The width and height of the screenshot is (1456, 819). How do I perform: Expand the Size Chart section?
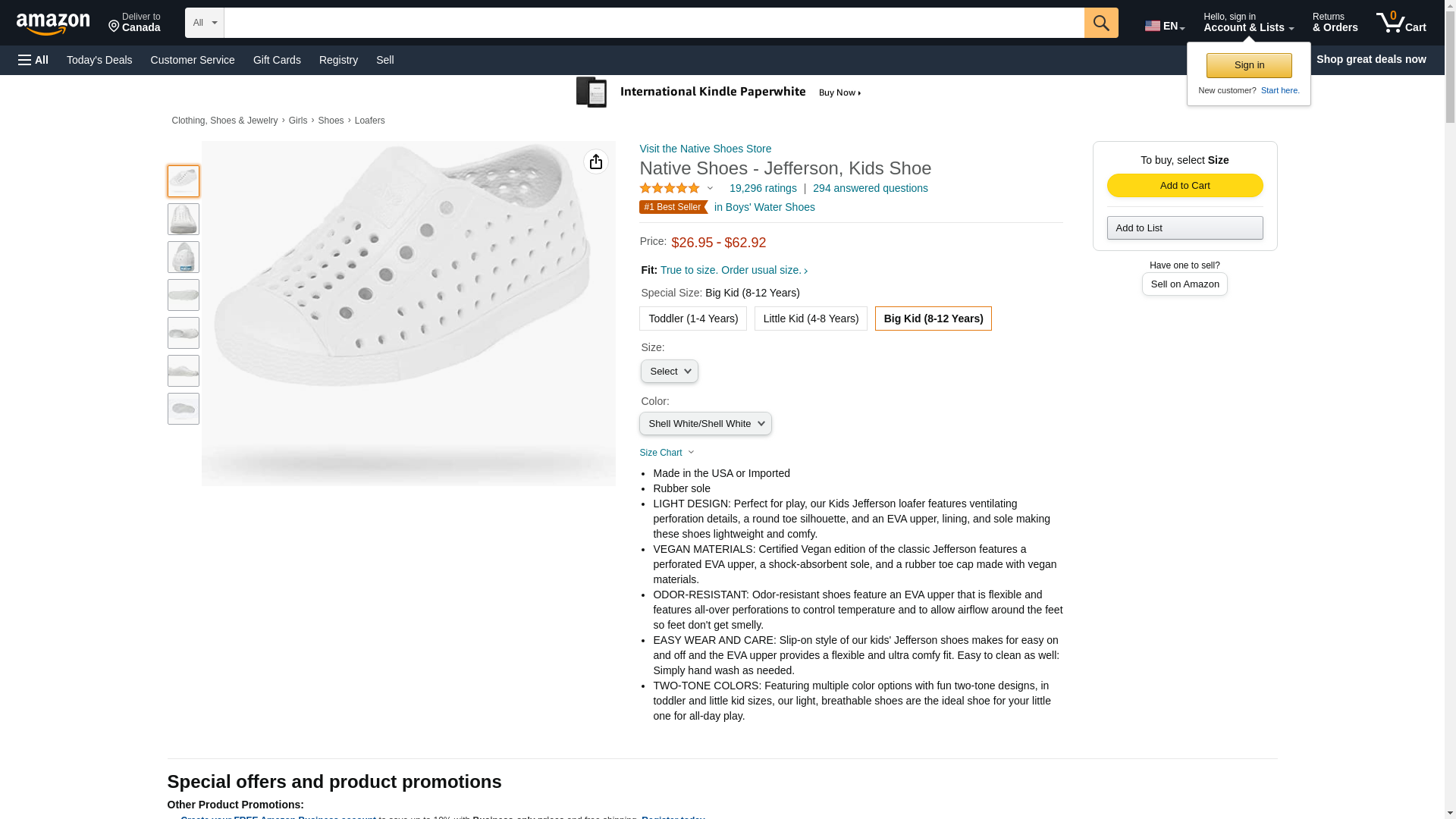point(666,453)
